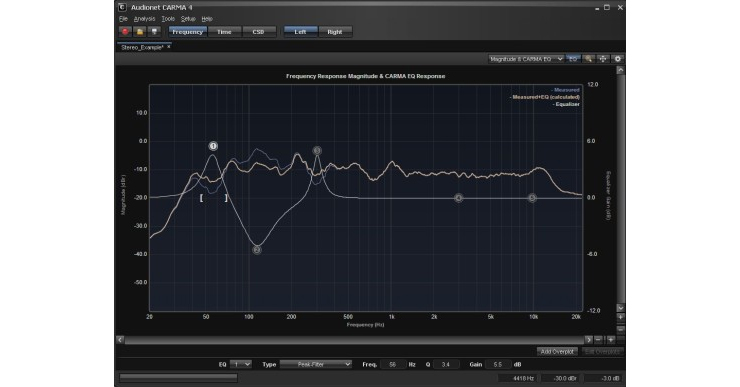Click the 4418 Hz cursor readout
Screen dimensions: 740x387
(519, 378)
